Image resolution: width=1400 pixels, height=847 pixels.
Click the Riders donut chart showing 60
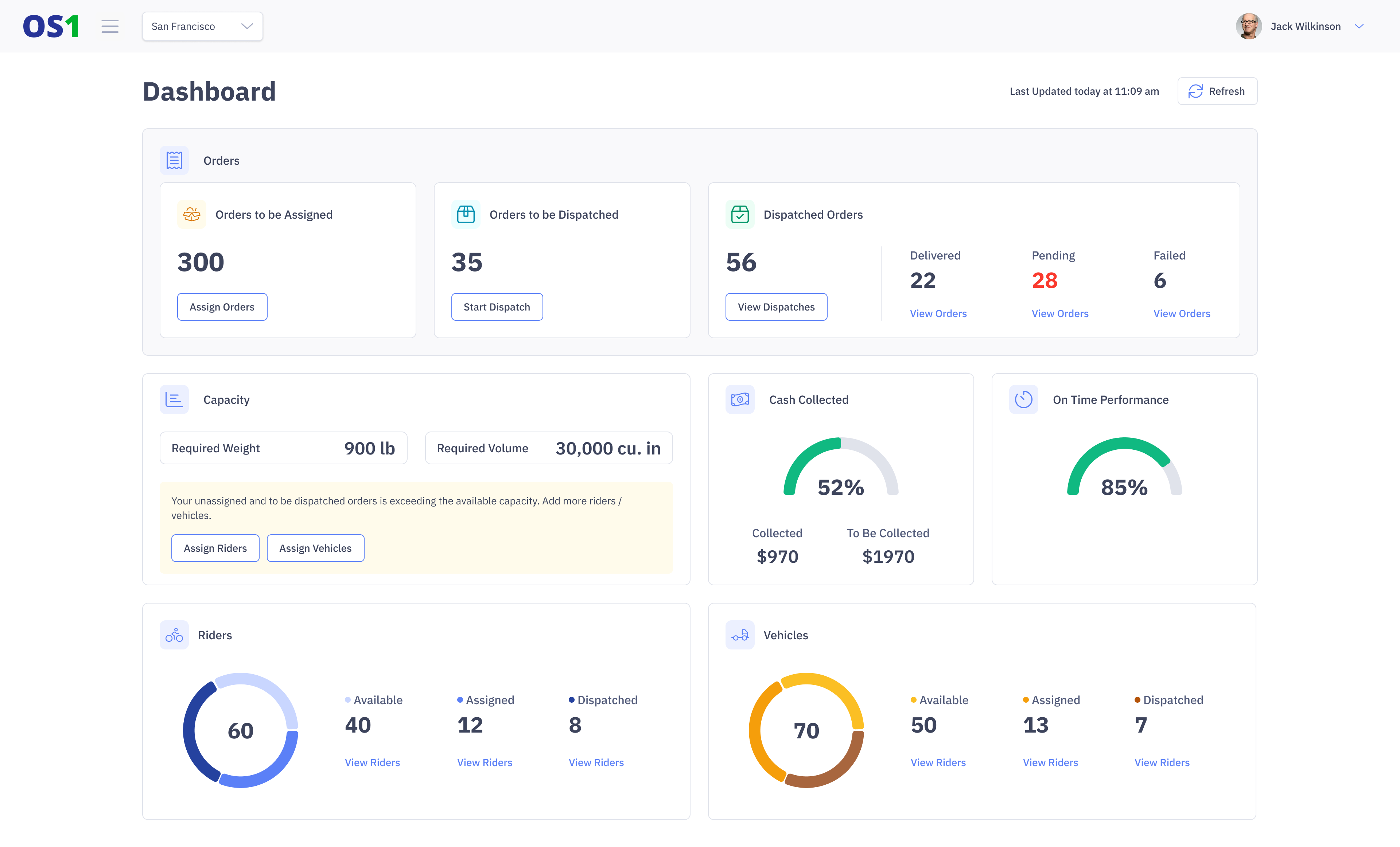pos(240,730)
